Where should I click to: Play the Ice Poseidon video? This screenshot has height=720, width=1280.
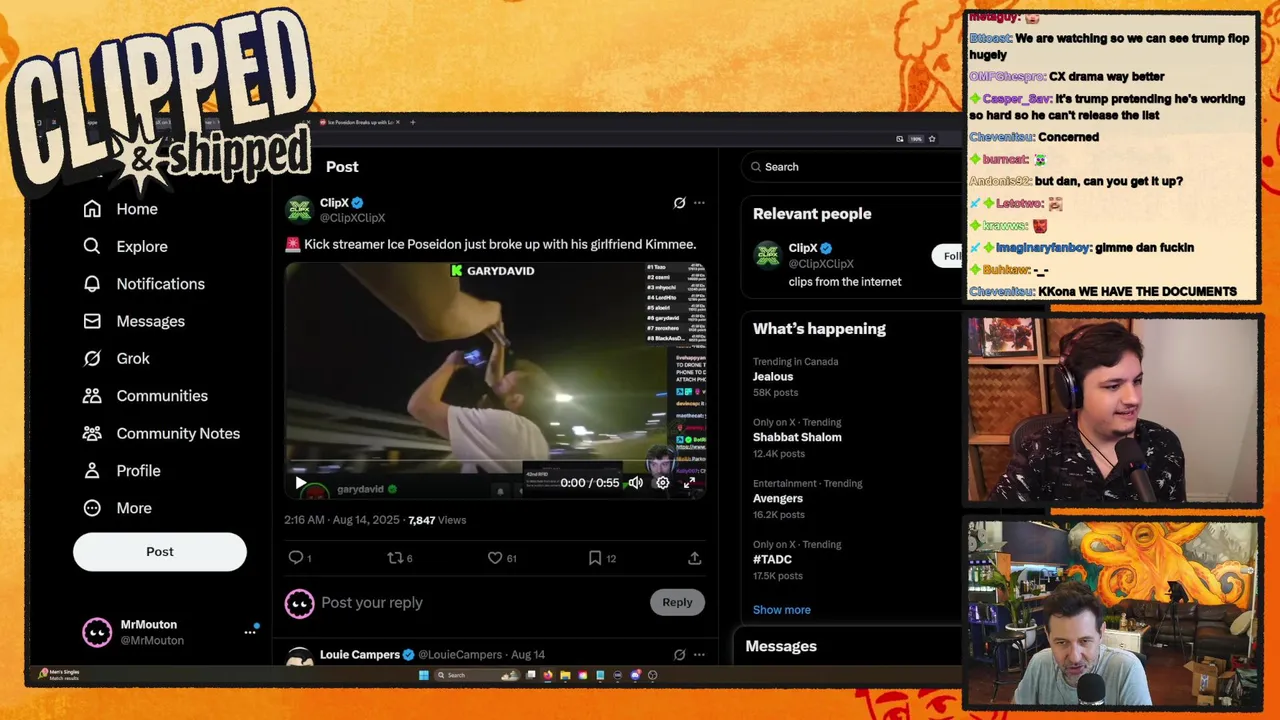(301, 483)
